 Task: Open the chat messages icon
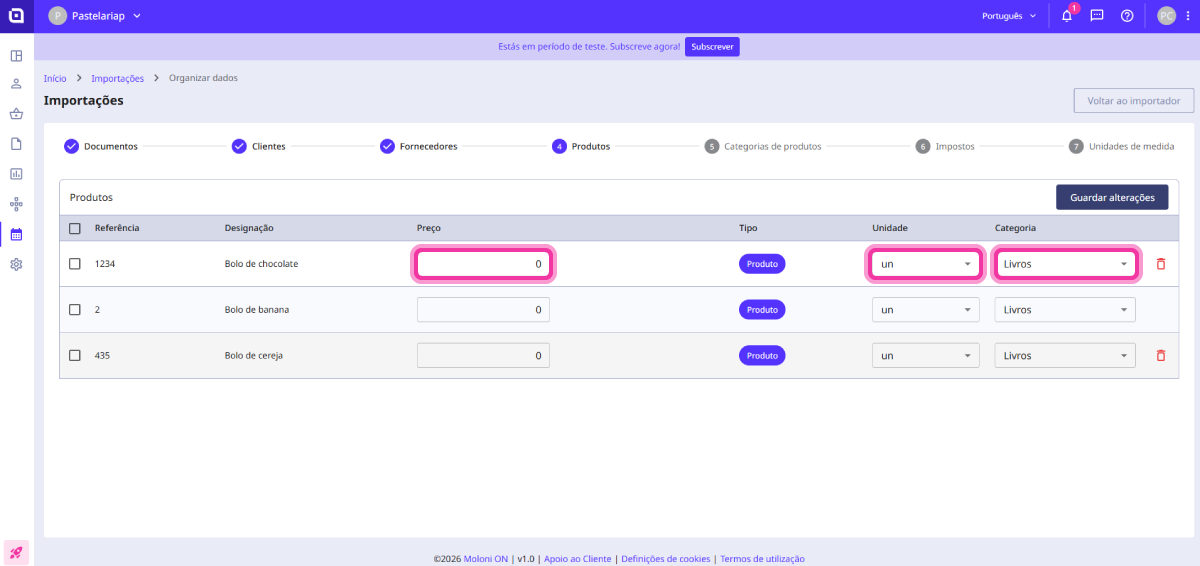[1096, 16]
